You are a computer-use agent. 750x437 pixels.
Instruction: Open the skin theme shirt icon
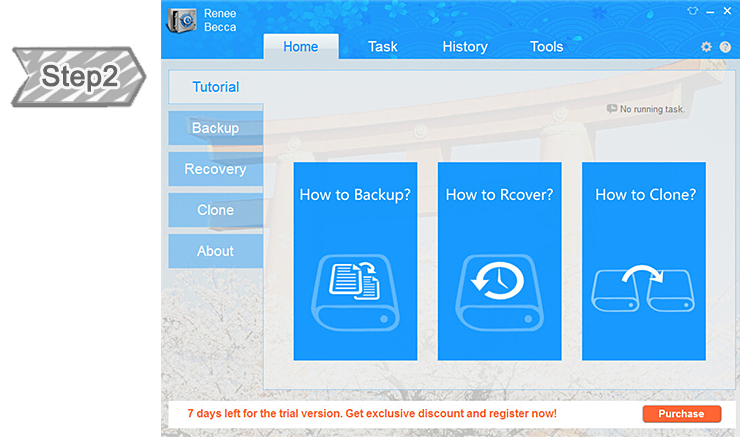click(x=691, y=11)
